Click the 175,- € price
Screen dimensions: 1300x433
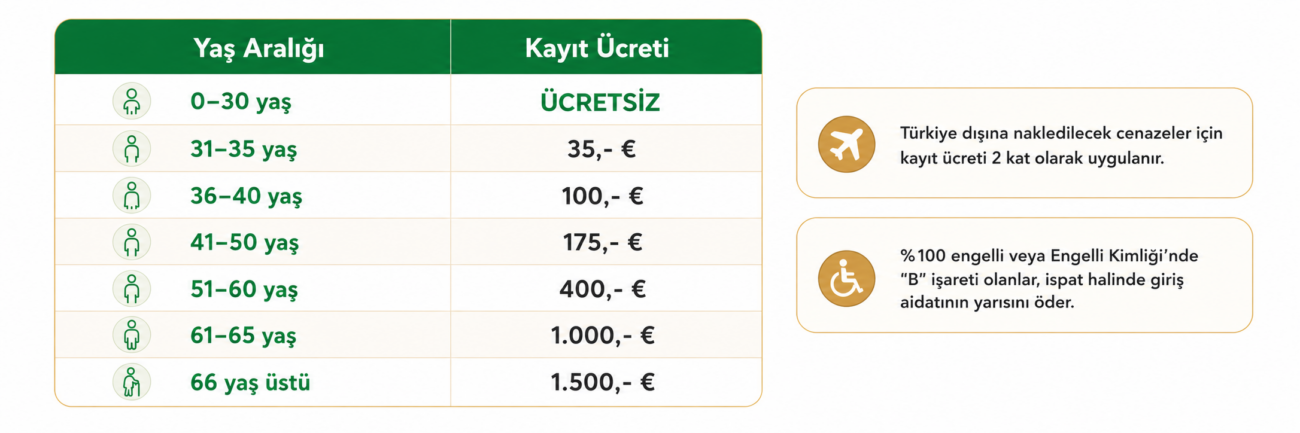(x=601, y=243)
